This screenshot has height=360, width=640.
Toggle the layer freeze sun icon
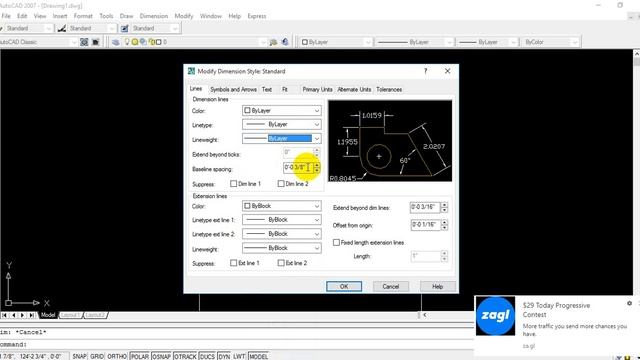135,42
